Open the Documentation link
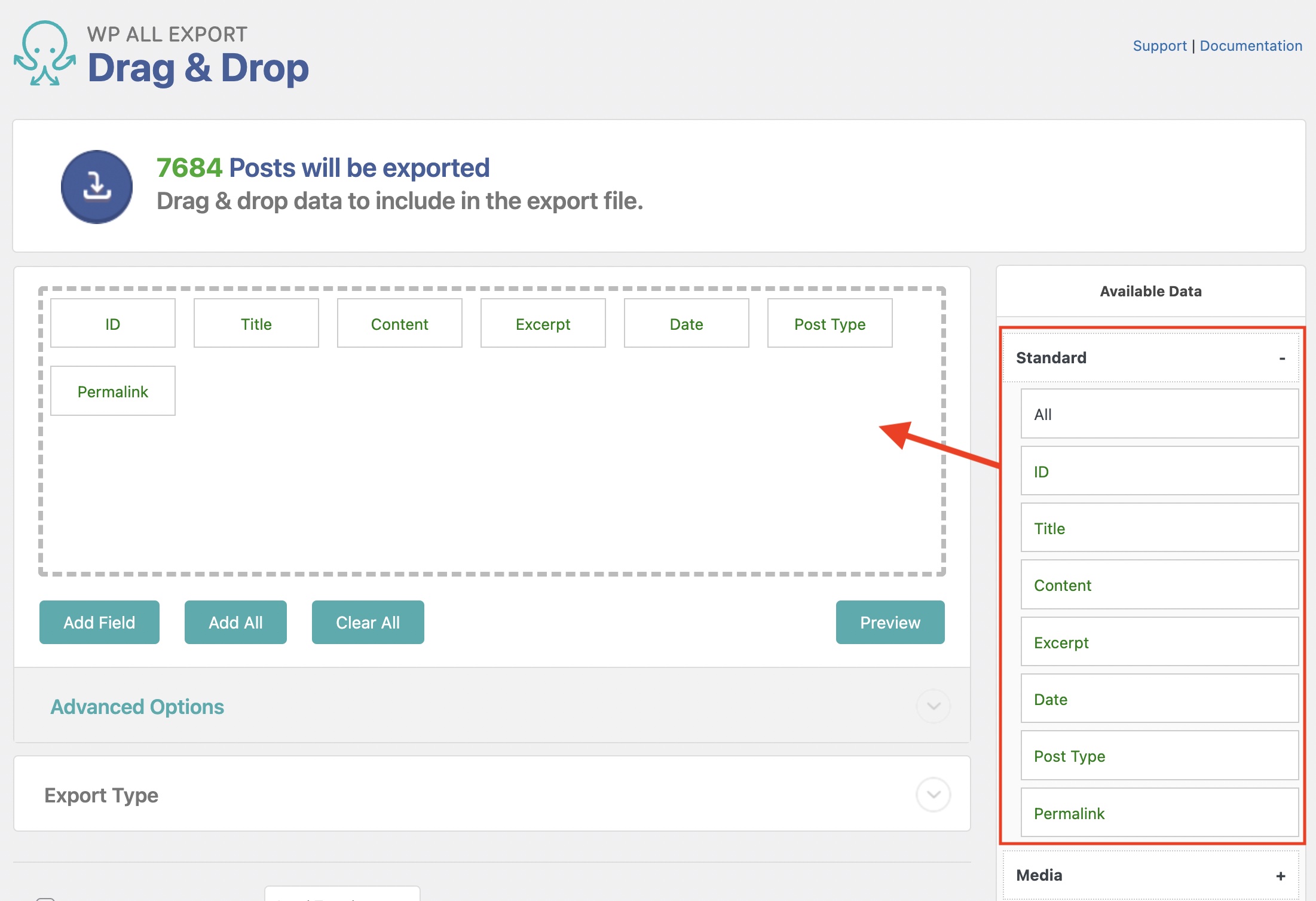1316x901 pixels. click(x=1250, y=46)
